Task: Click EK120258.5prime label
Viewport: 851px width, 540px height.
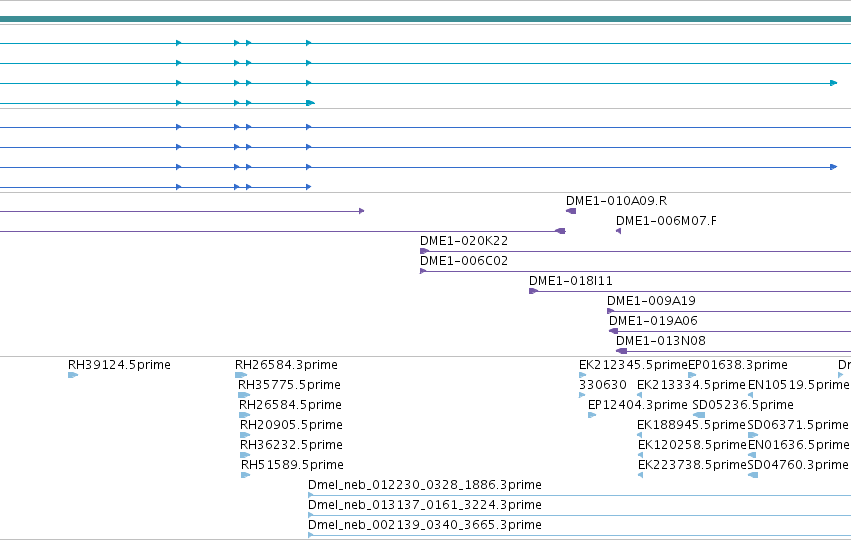Action: [693, 445]
